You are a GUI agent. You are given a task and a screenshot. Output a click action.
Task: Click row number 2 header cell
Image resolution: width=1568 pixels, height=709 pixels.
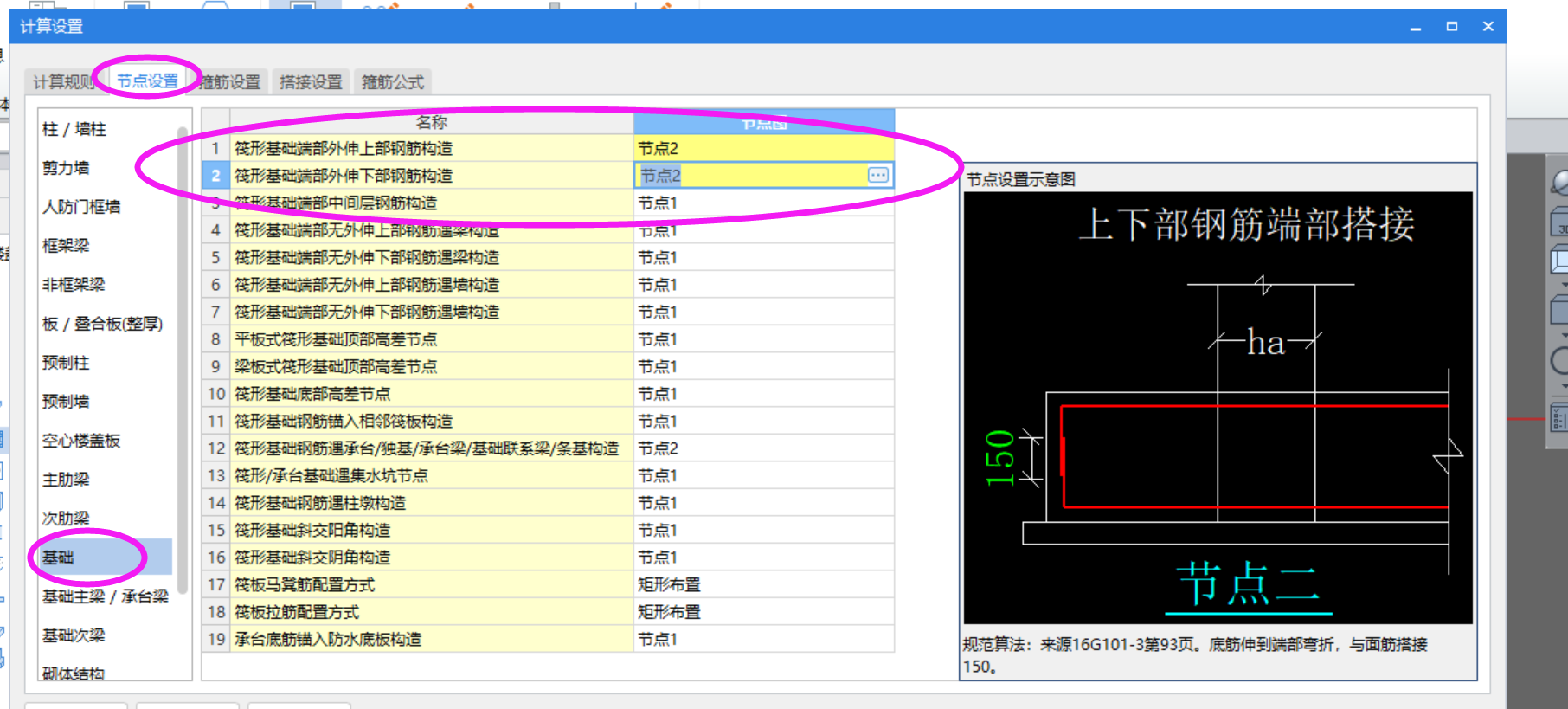[x=215, y=176]
